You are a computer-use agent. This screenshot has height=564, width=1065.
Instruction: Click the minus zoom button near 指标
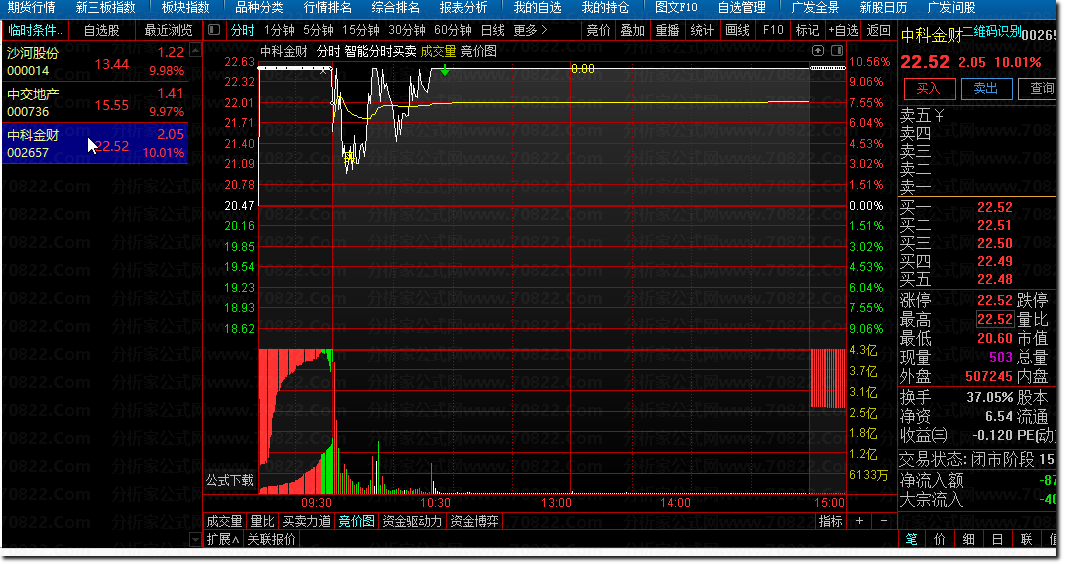click(884, 521)
